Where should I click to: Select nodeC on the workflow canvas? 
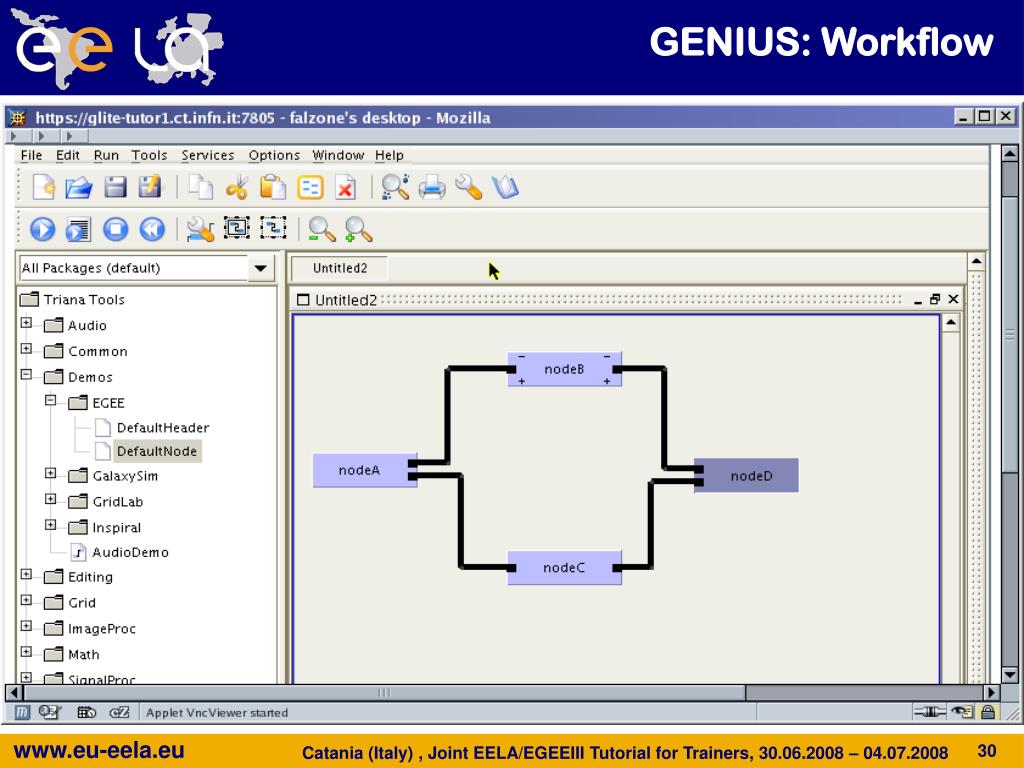coord(564,568)
